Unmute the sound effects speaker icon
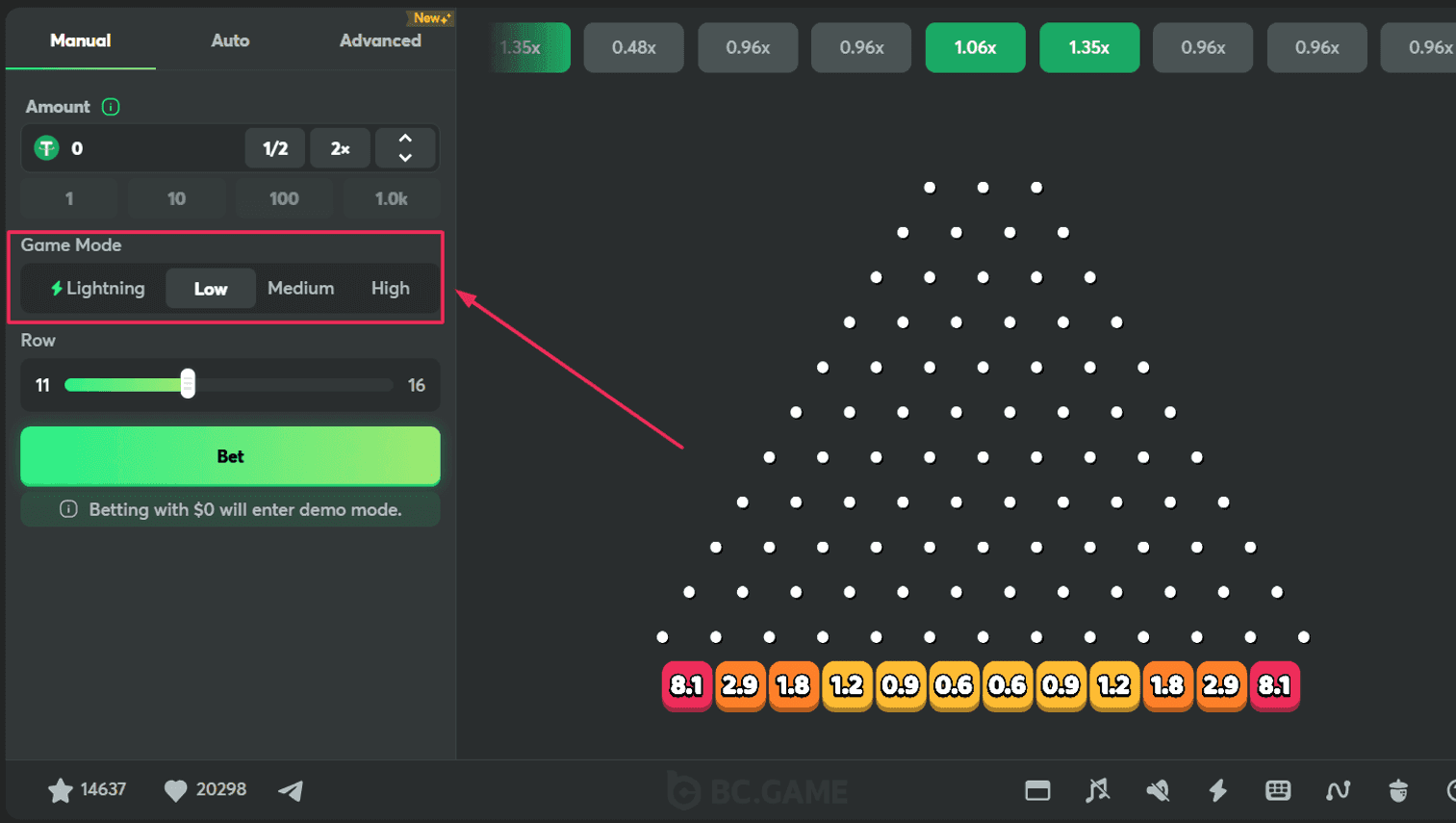Image resolution: width=1456 pixels, height=823 pixels. 1158,790
